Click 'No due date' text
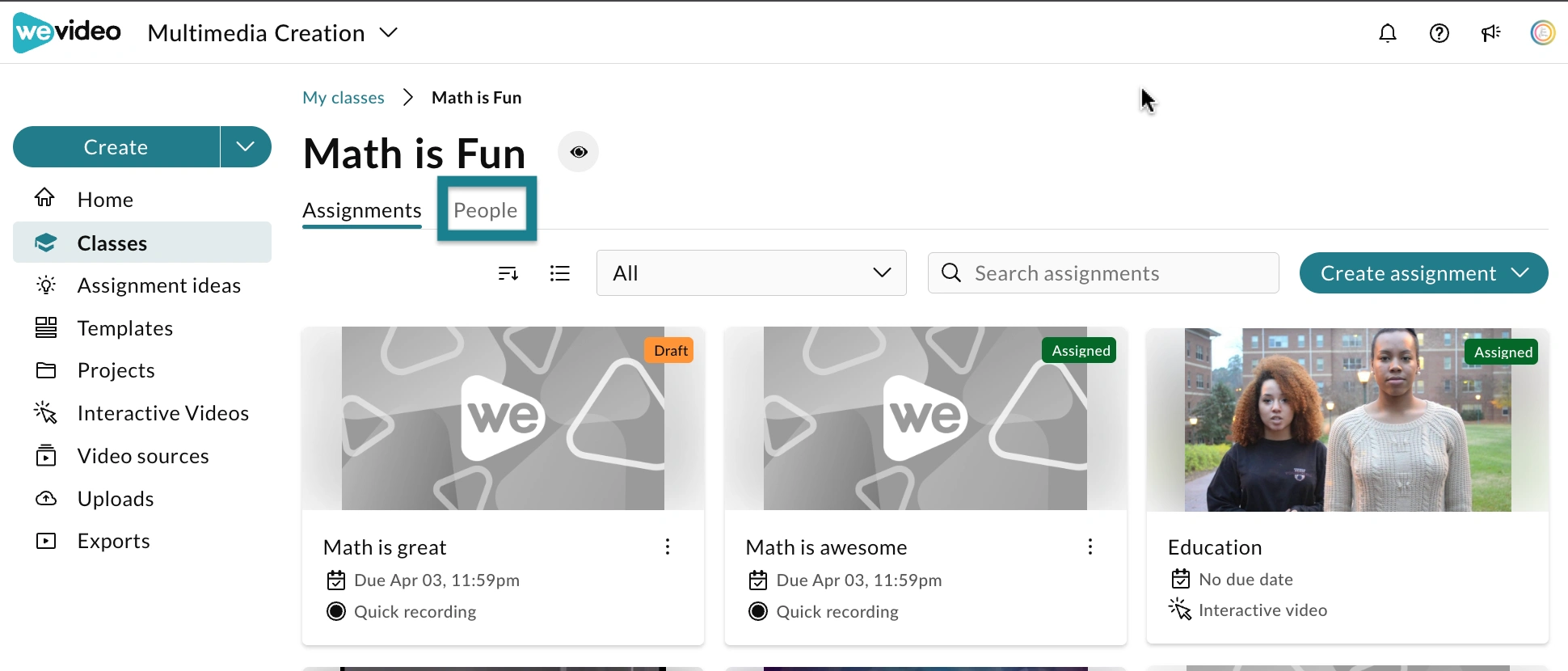Screen dimensions: 1568x671 tap(1246, 579)
